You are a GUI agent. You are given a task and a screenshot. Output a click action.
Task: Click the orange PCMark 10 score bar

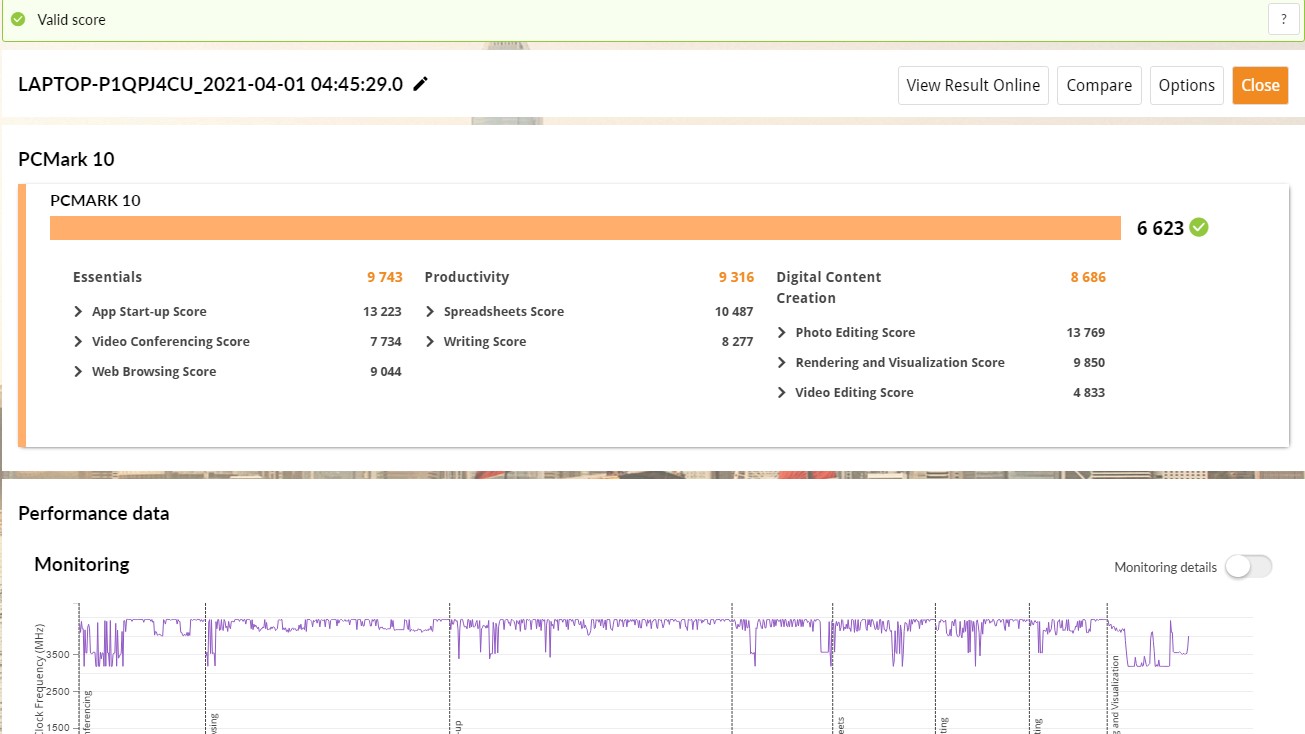click(x=585, y=228)
